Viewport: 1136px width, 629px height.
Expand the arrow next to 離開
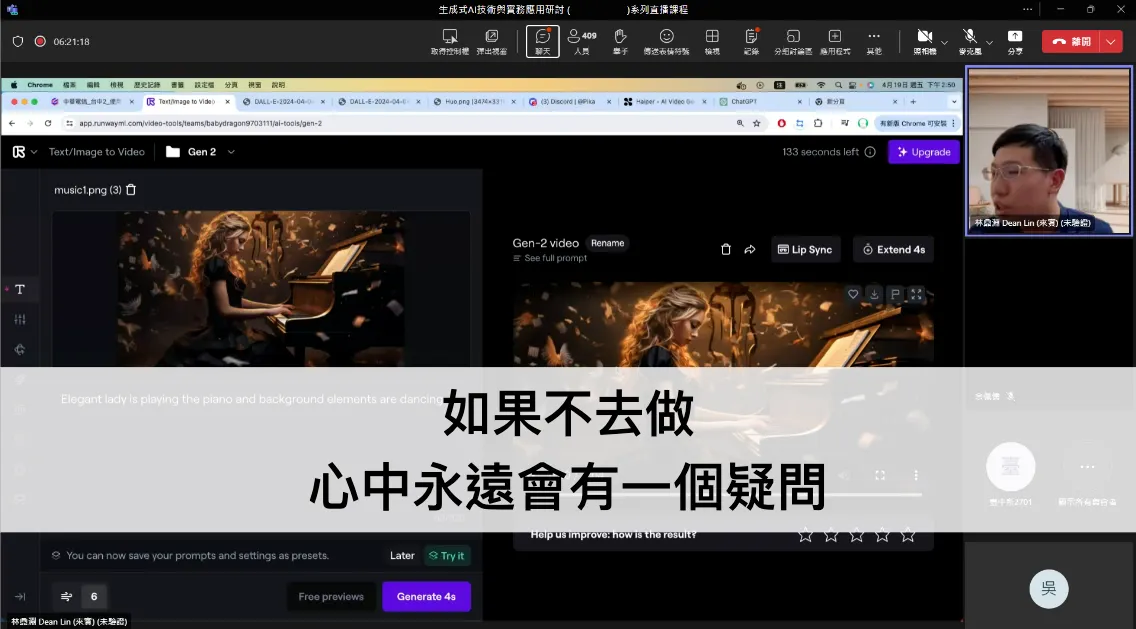click(1111, 41)
